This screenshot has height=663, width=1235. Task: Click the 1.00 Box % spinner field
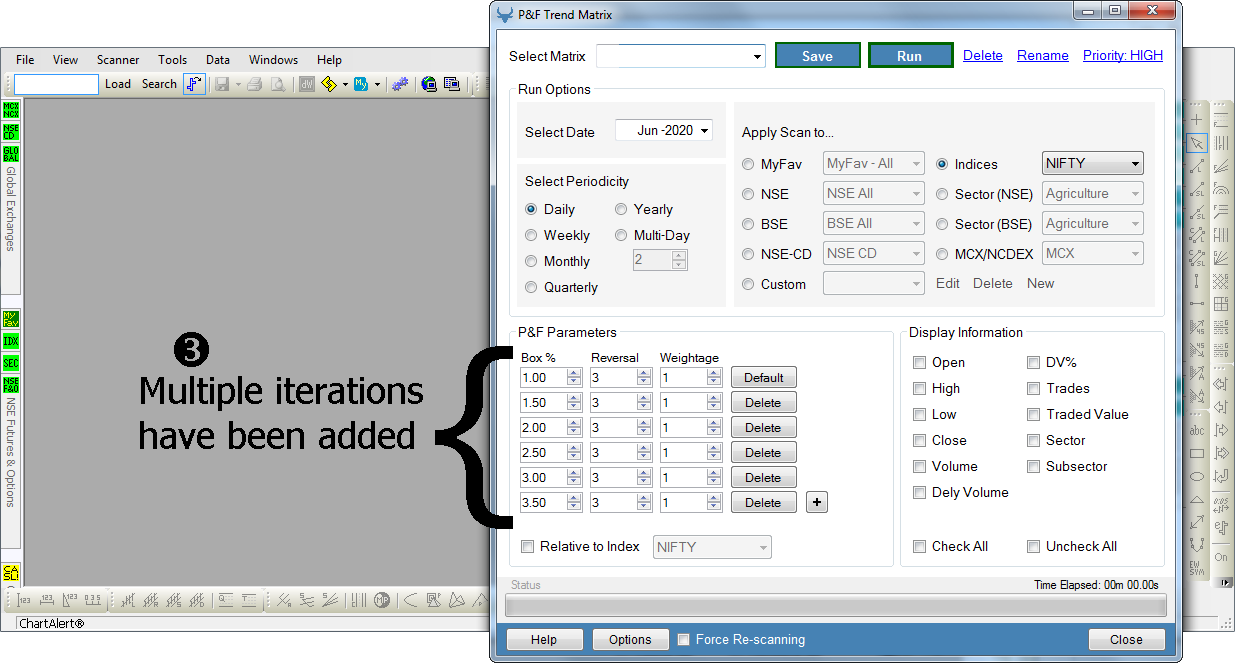551,378
